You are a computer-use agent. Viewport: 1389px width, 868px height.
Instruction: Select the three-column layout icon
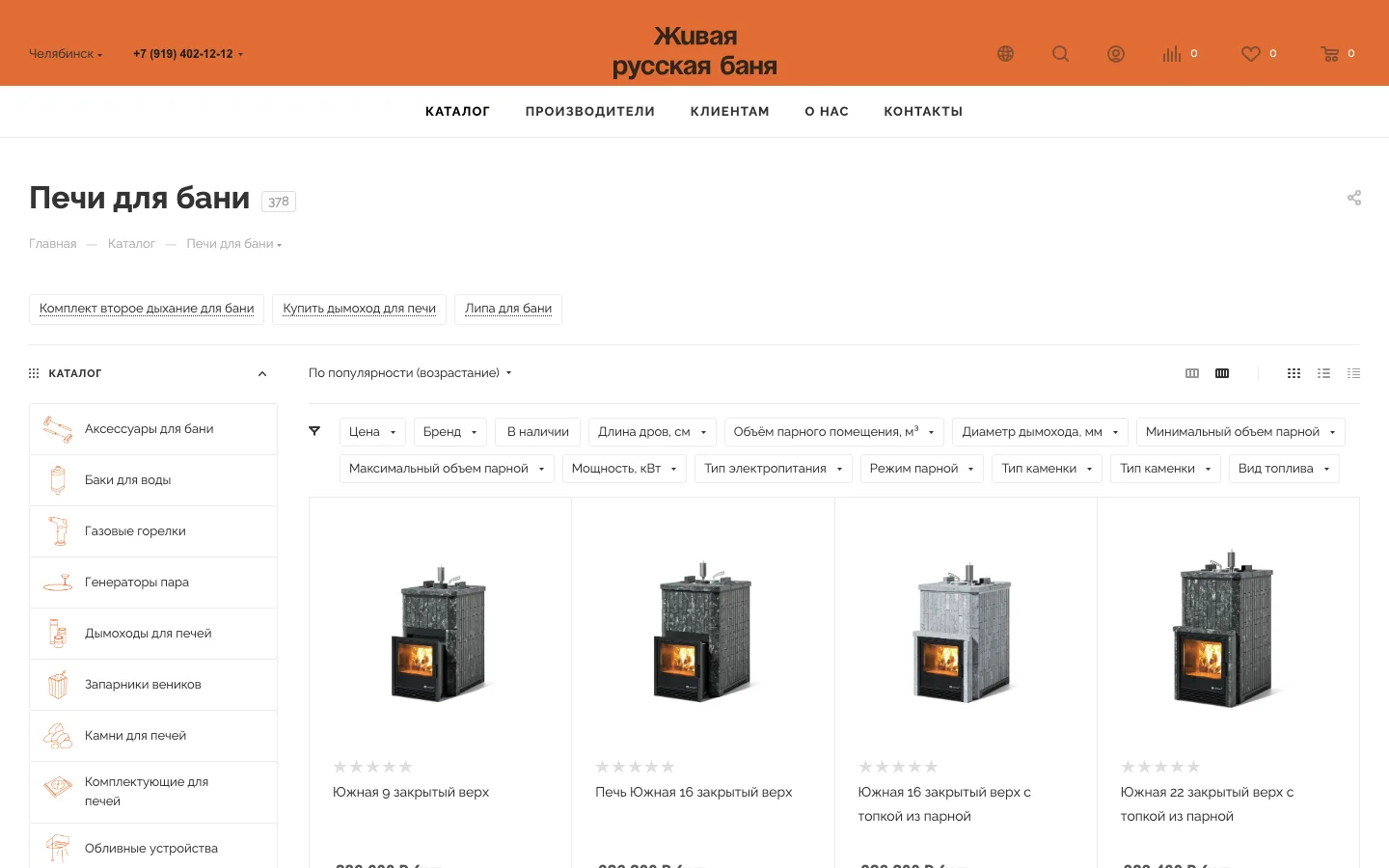point(1192,373)
